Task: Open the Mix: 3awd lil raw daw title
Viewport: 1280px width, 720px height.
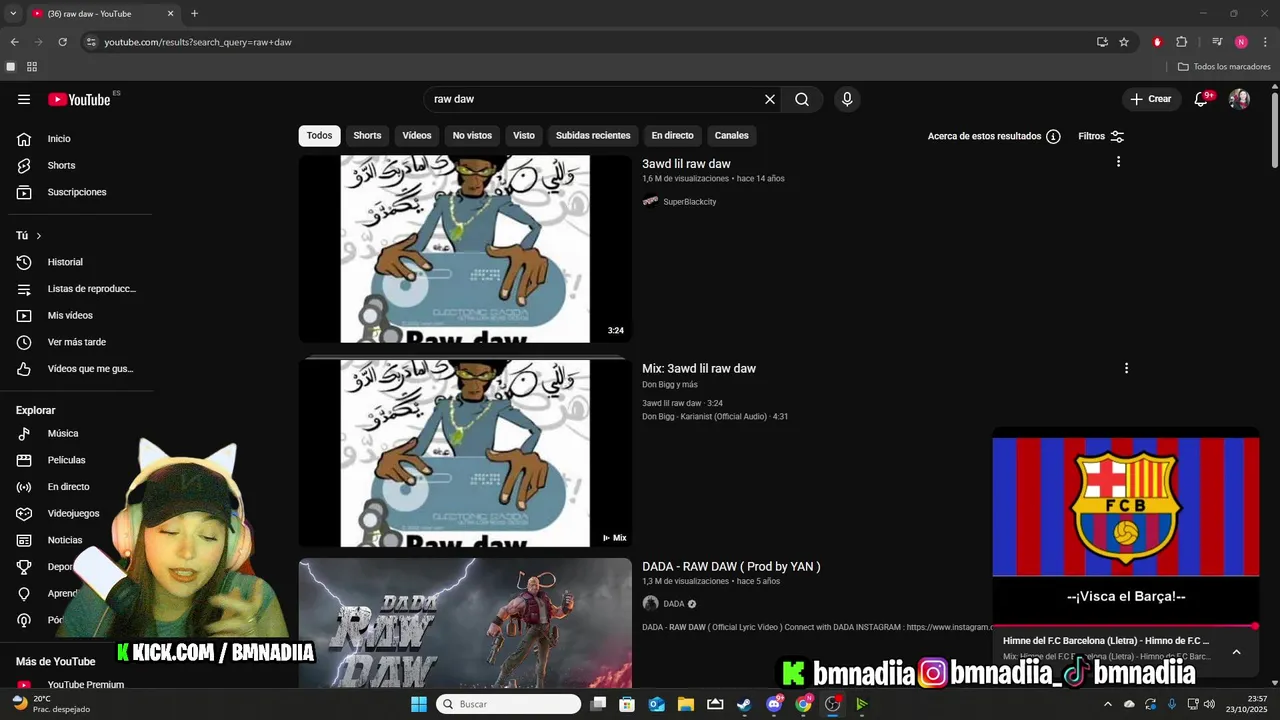Action: point(699,369)
